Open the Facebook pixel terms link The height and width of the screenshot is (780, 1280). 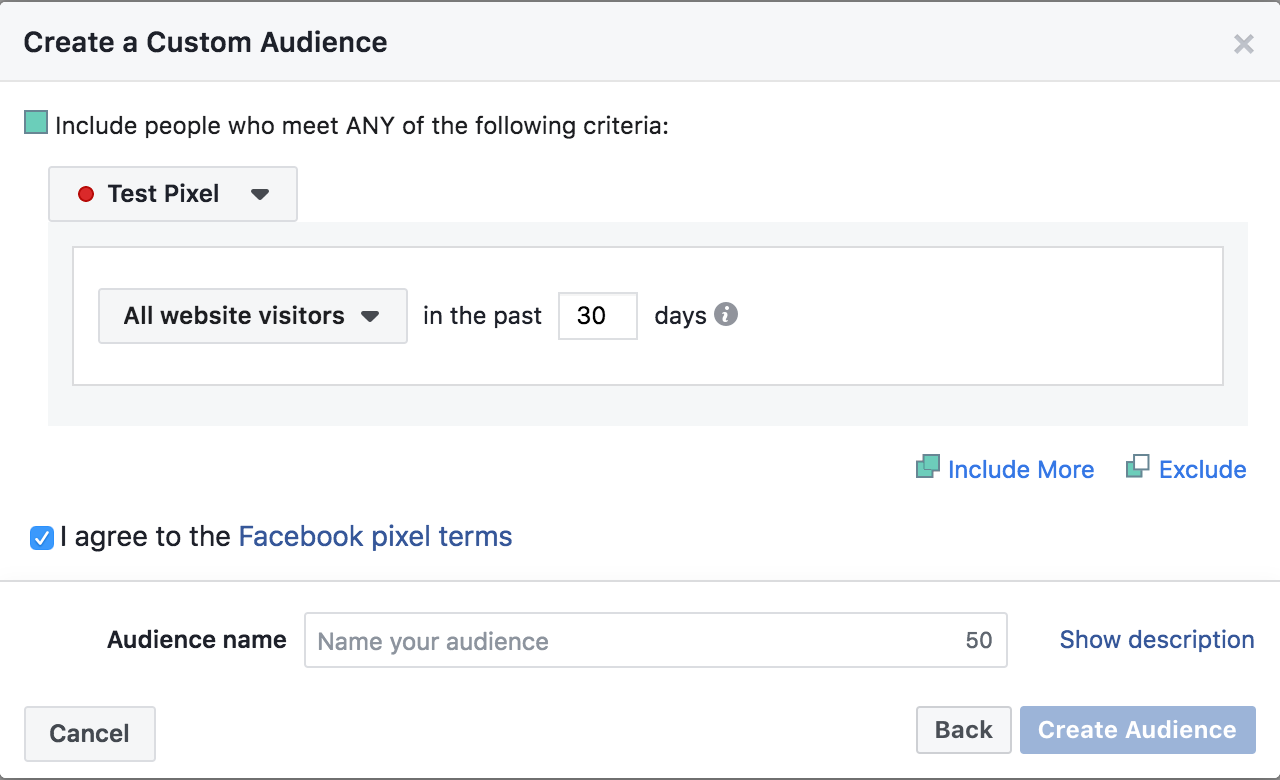click(x=375, y=537)
